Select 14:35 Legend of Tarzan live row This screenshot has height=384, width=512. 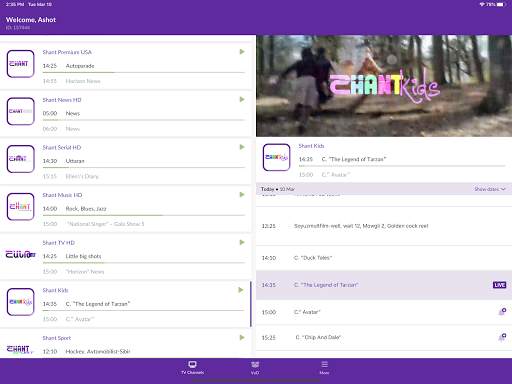click(x=384, y=285)
